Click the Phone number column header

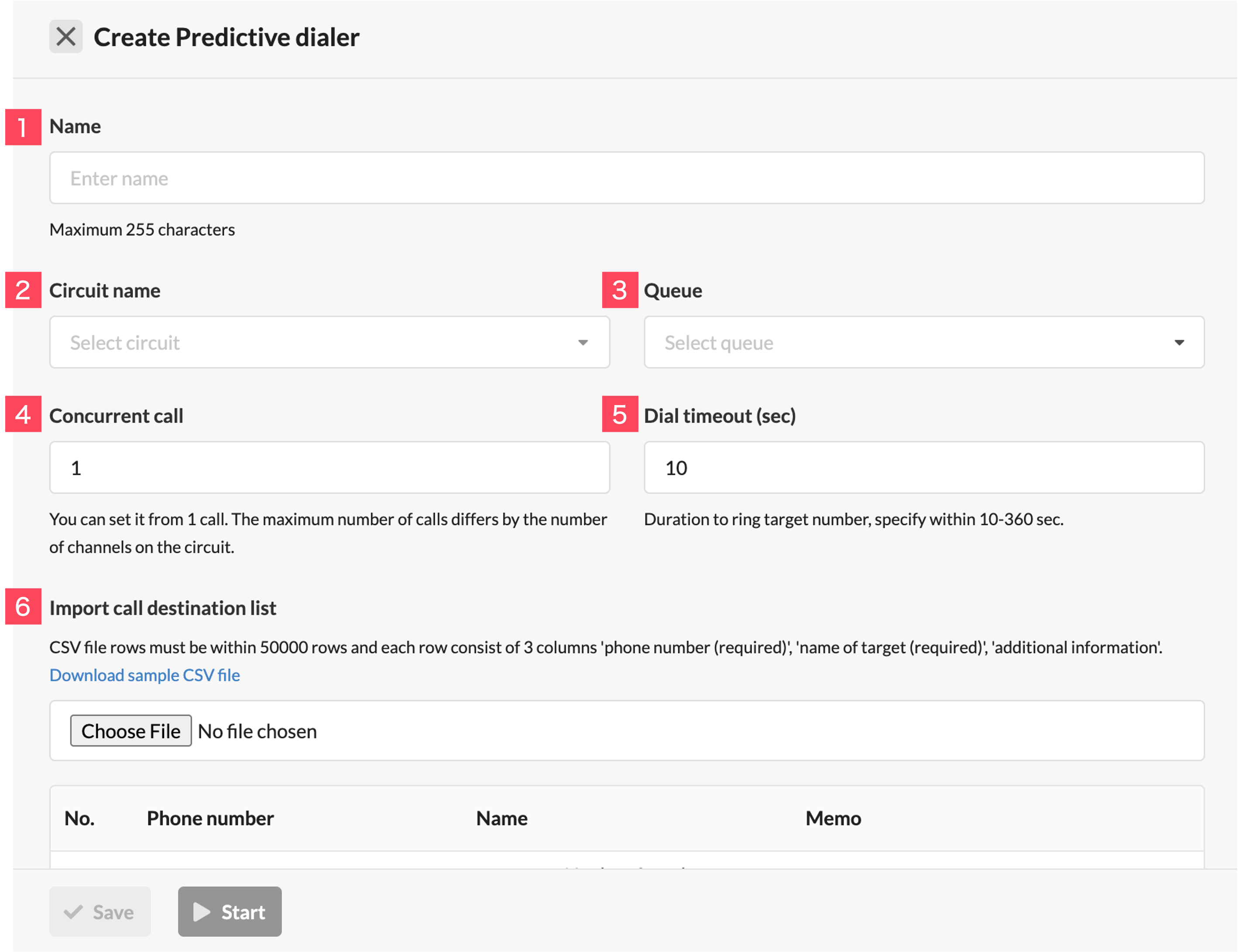coord(210,818)
